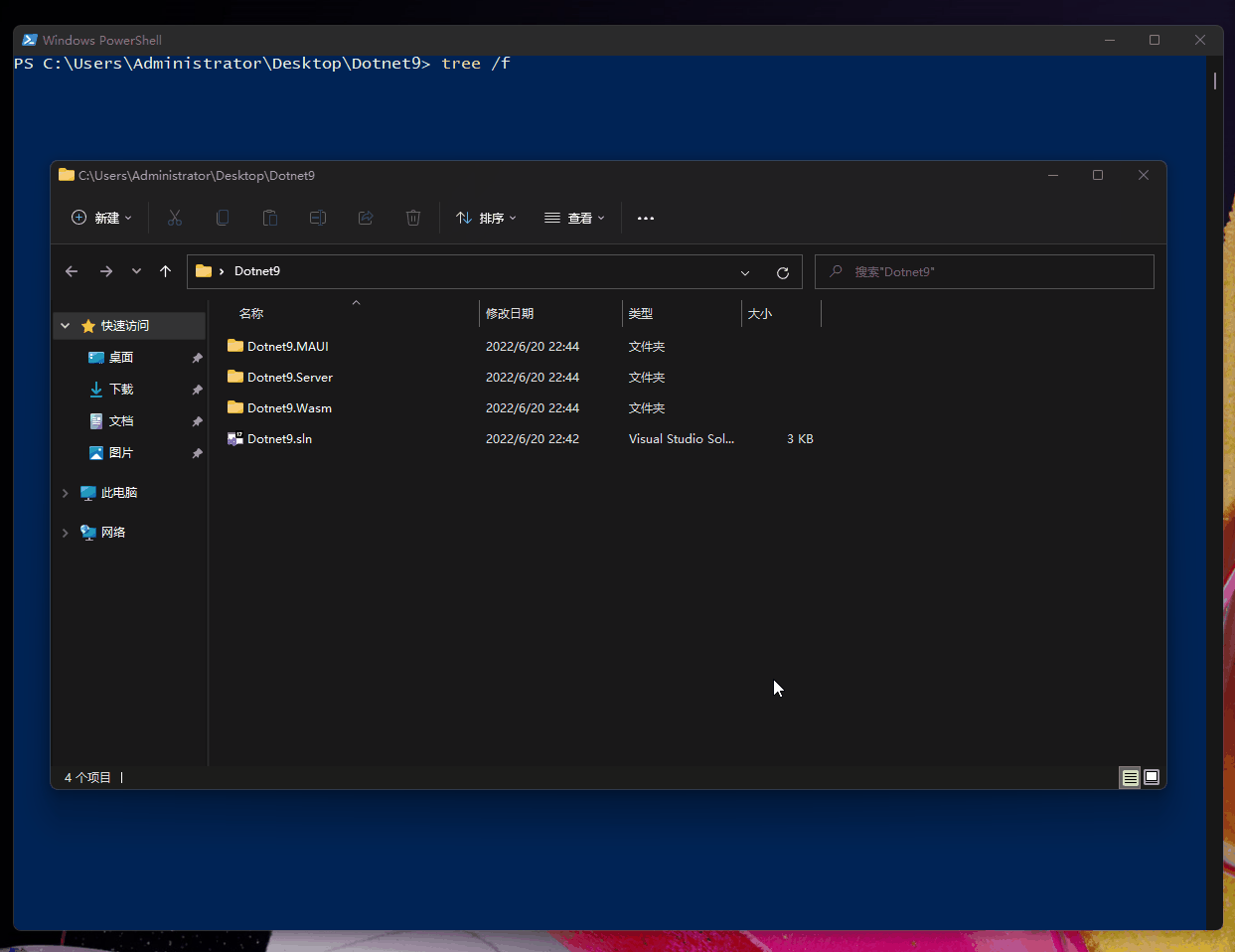This screenshot has height=952, width=1235.
Task: Go back using the left arrow
Action: [x=72, y=271]
